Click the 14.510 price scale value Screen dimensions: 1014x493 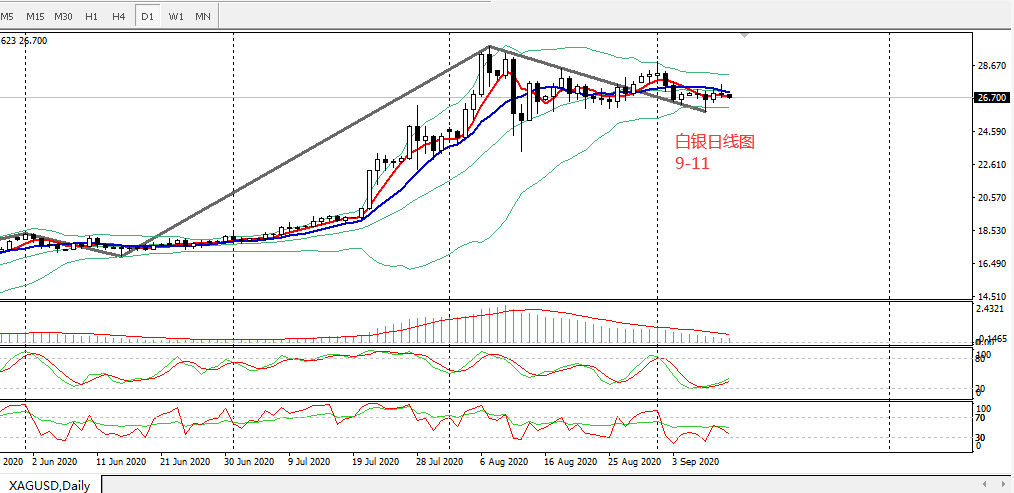(x=993, y=296)
